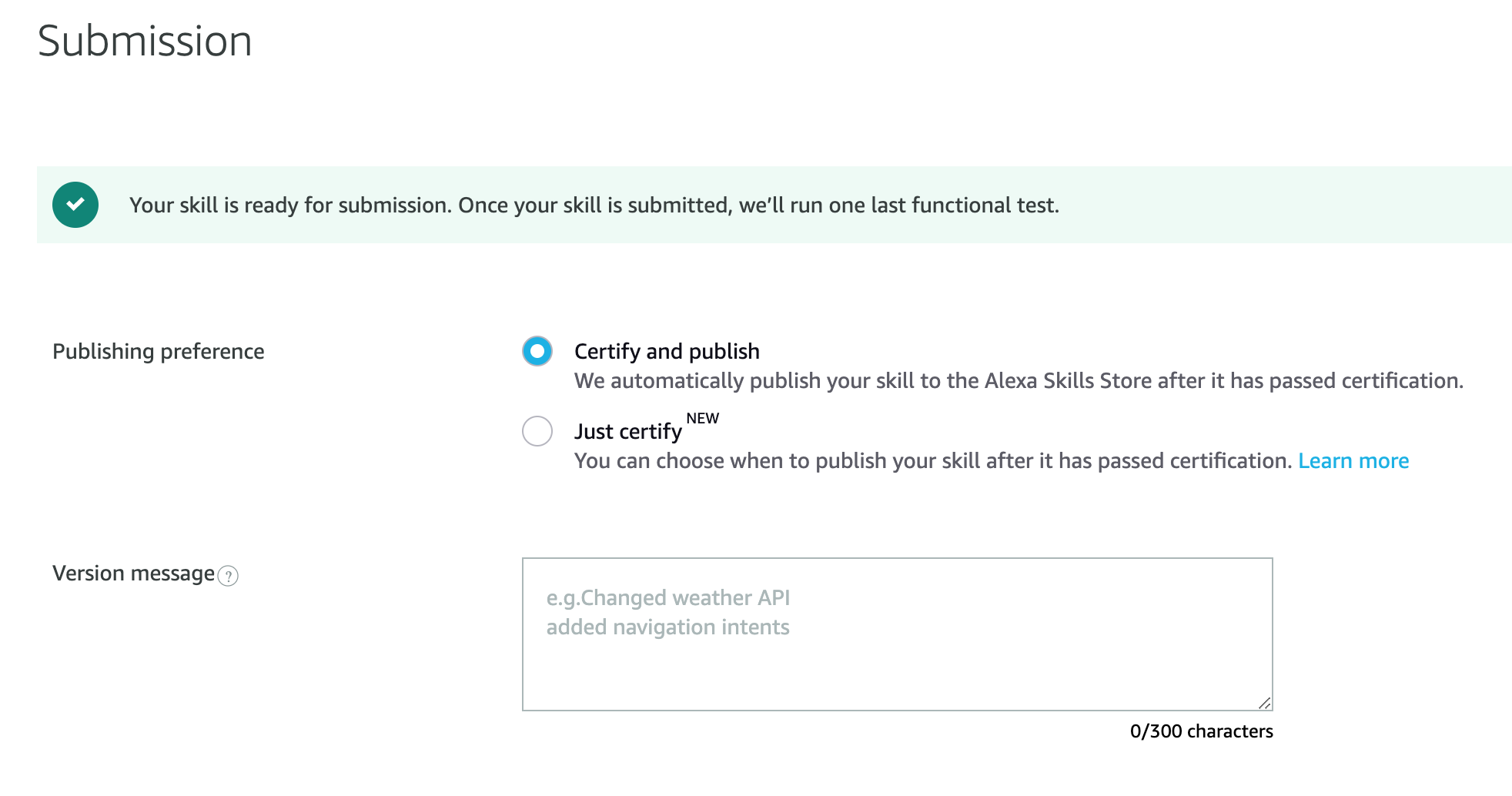Click the "NEW" badge beside Just certify

coord(703,418)
